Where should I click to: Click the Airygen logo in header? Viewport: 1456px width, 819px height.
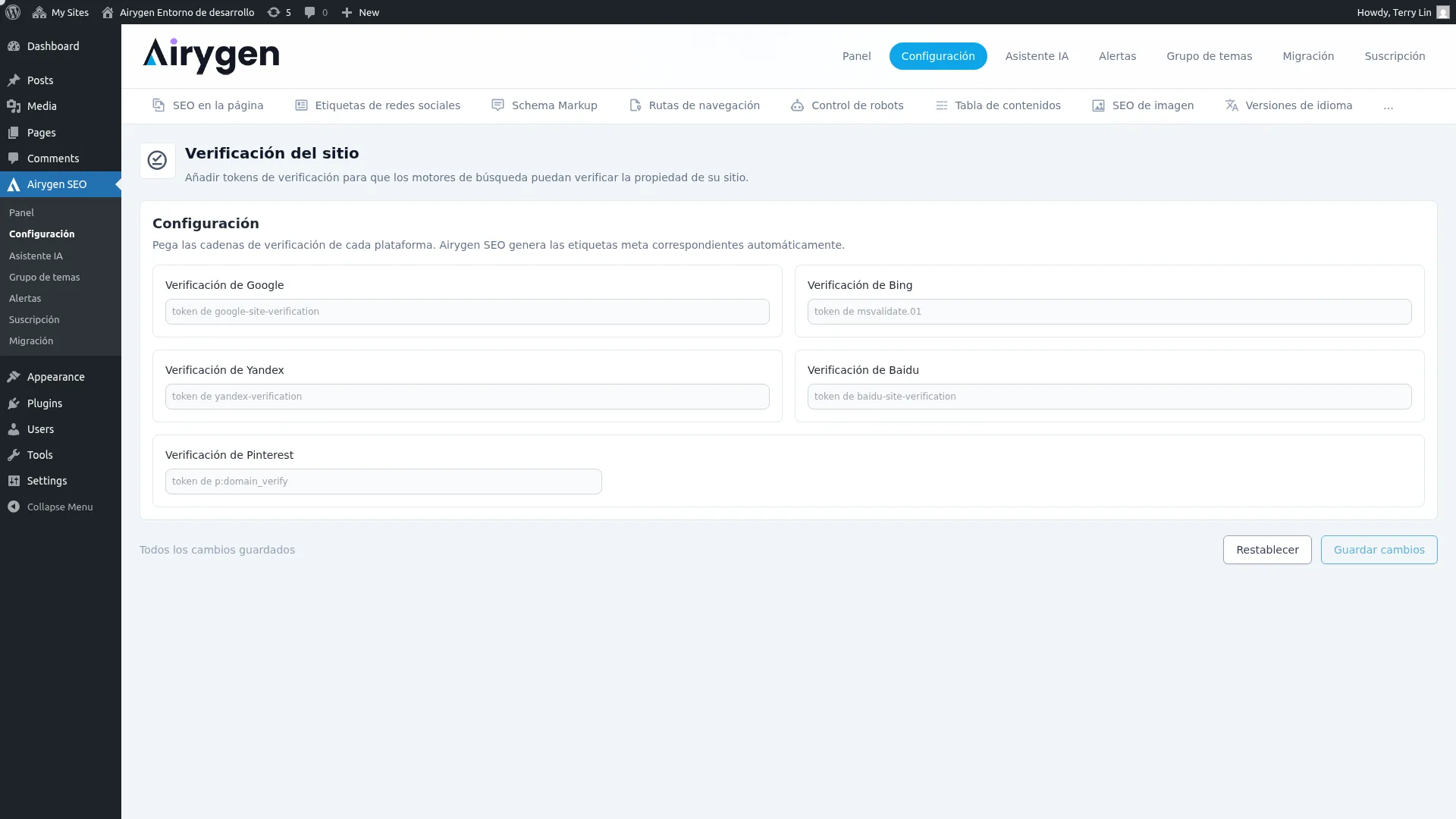[x=211, y=56]
